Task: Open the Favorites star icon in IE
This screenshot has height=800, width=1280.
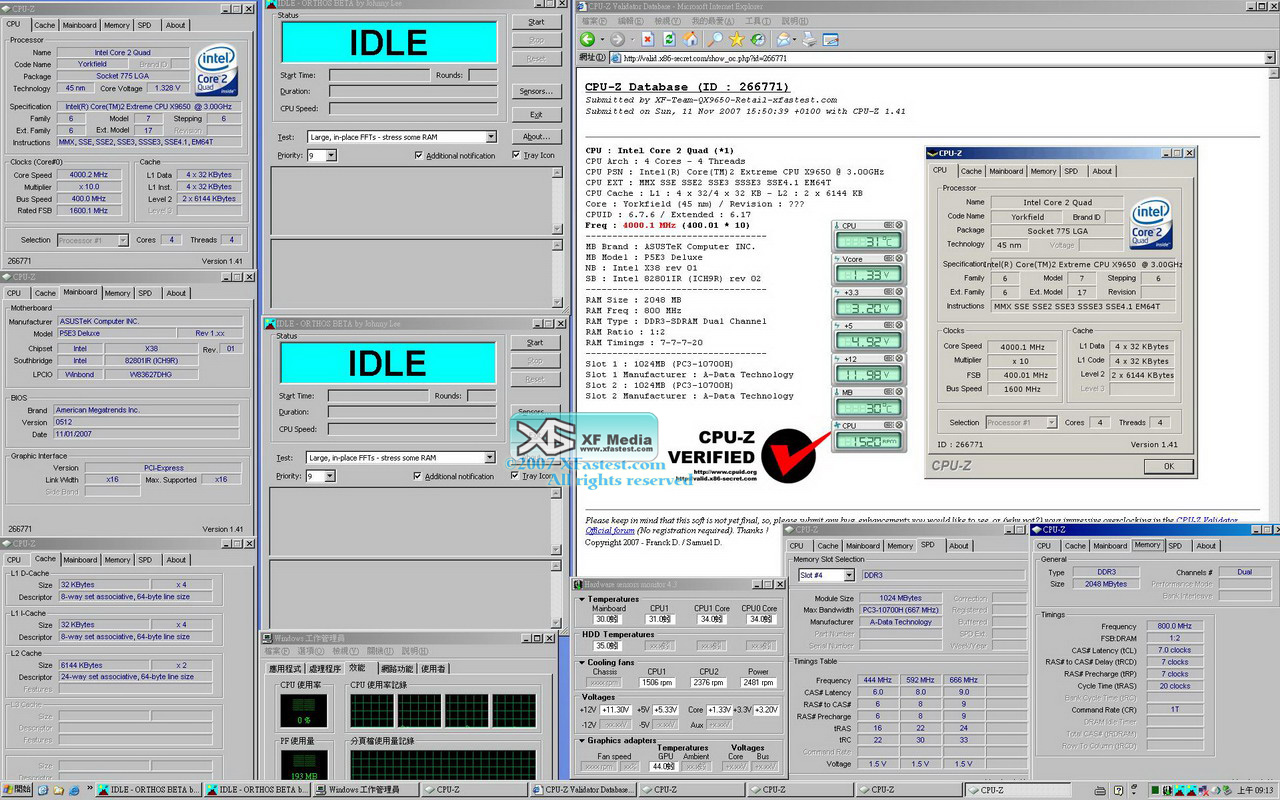Action: (x=737, y=39)
